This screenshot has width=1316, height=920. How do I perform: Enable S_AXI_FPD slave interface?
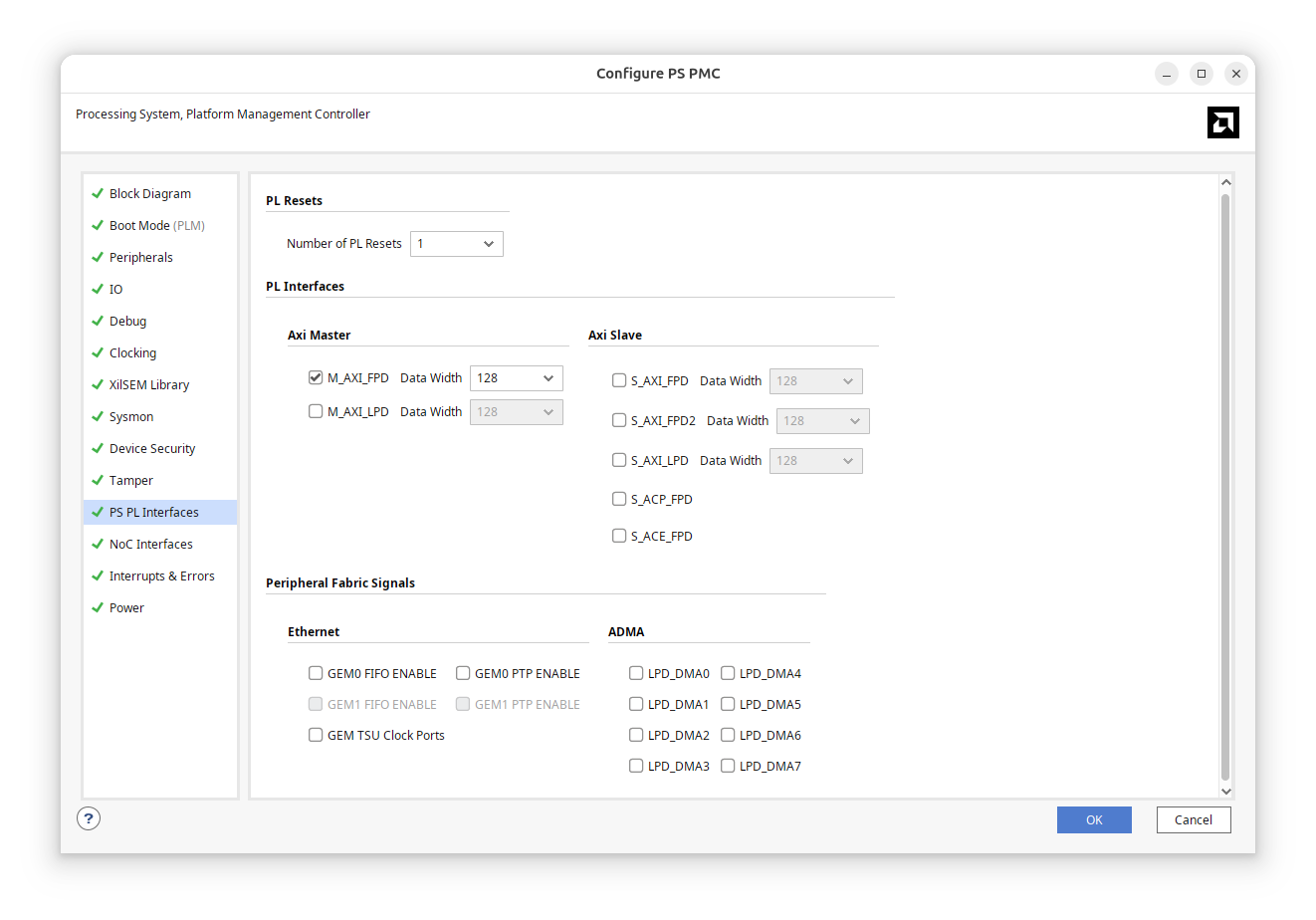click(619, 380)
